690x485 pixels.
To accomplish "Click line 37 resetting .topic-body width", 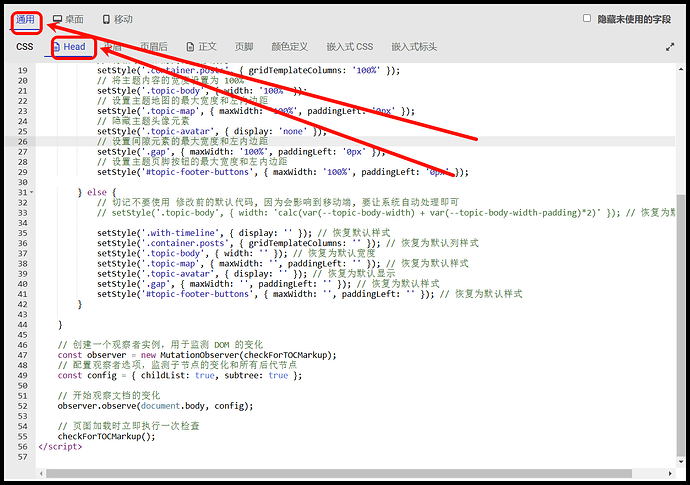I will tap(236, 253).
